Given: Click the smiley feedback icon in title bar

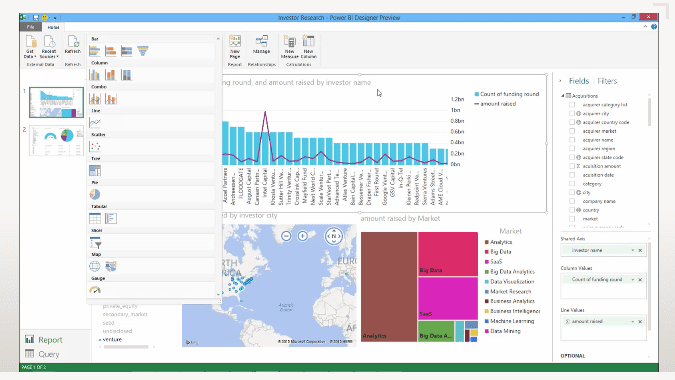Looking at the screenshot, I should [45, 18].
